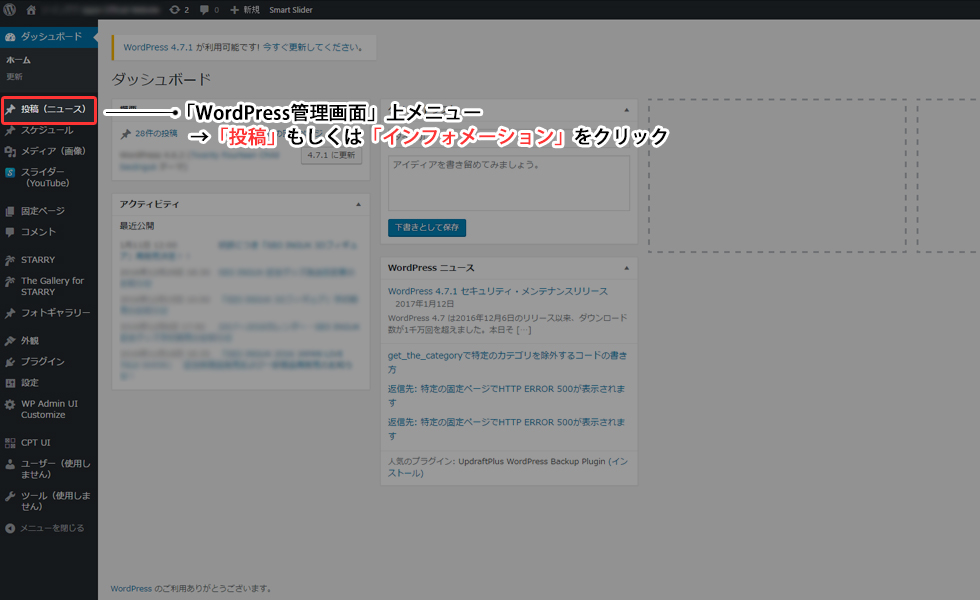Click the 2017年1月12日 date text

(x=424, y=304)
